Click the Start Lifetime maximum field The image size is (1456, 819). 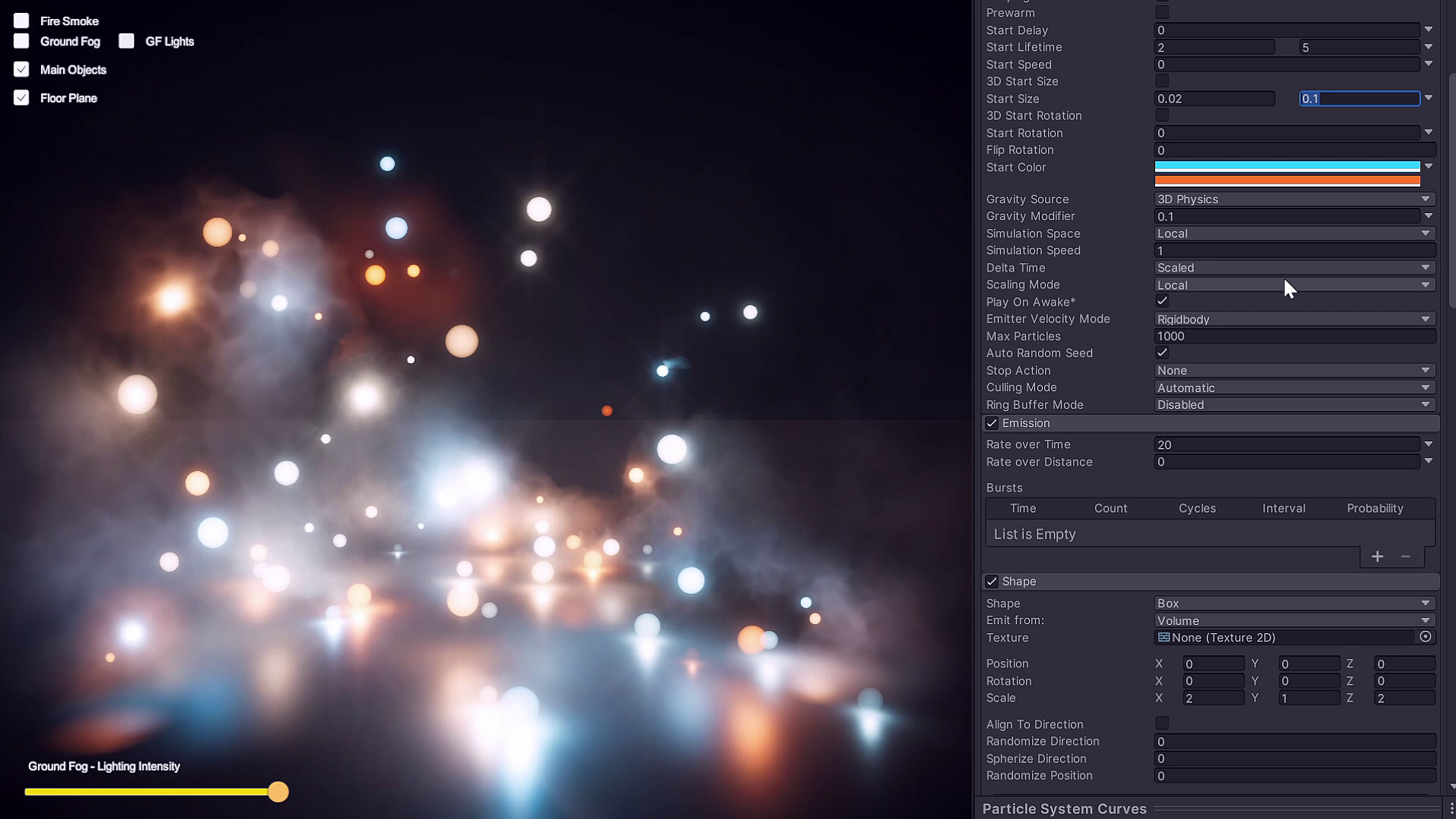pos(1359,47)
